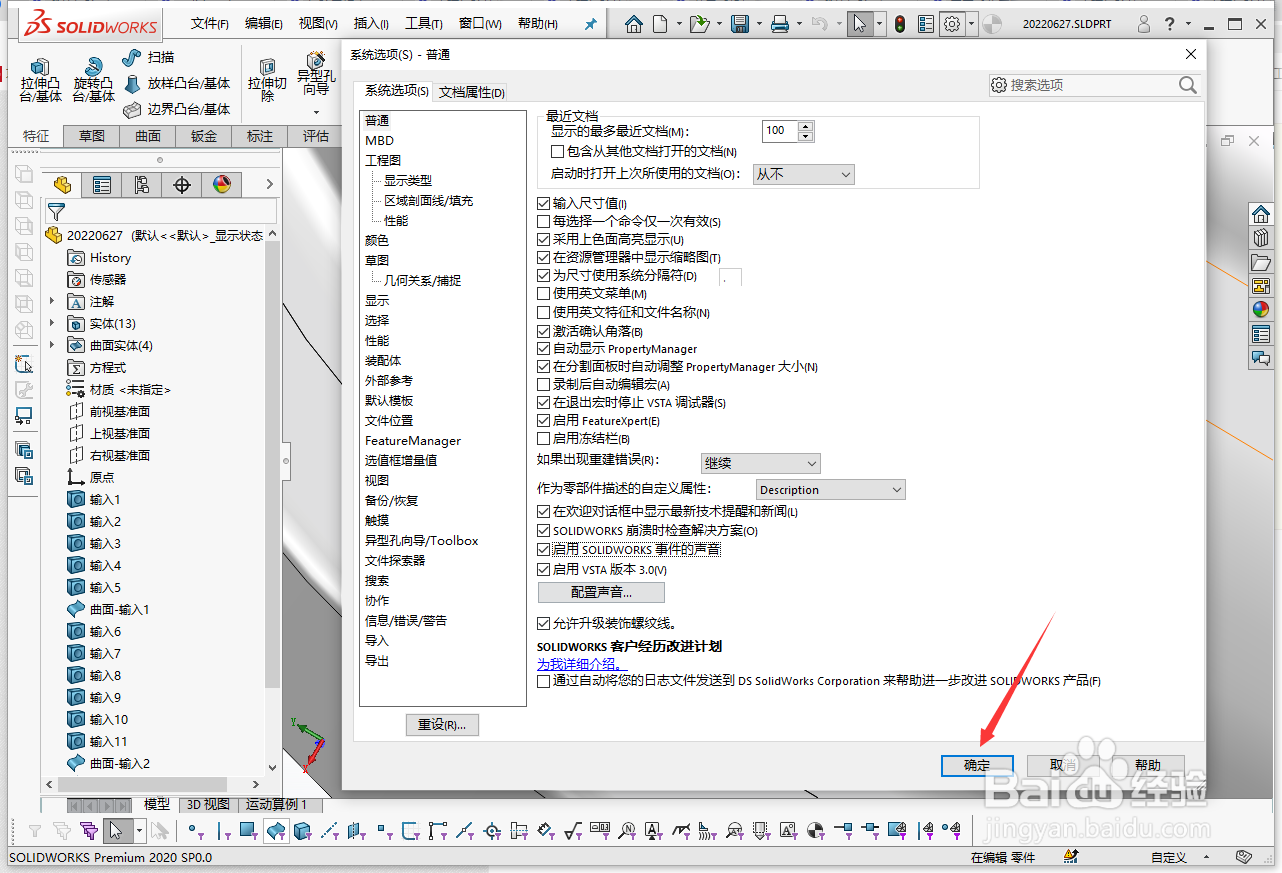Expand more manager tabs chevron arrow

pyautogui.click(x=269, y=185)
